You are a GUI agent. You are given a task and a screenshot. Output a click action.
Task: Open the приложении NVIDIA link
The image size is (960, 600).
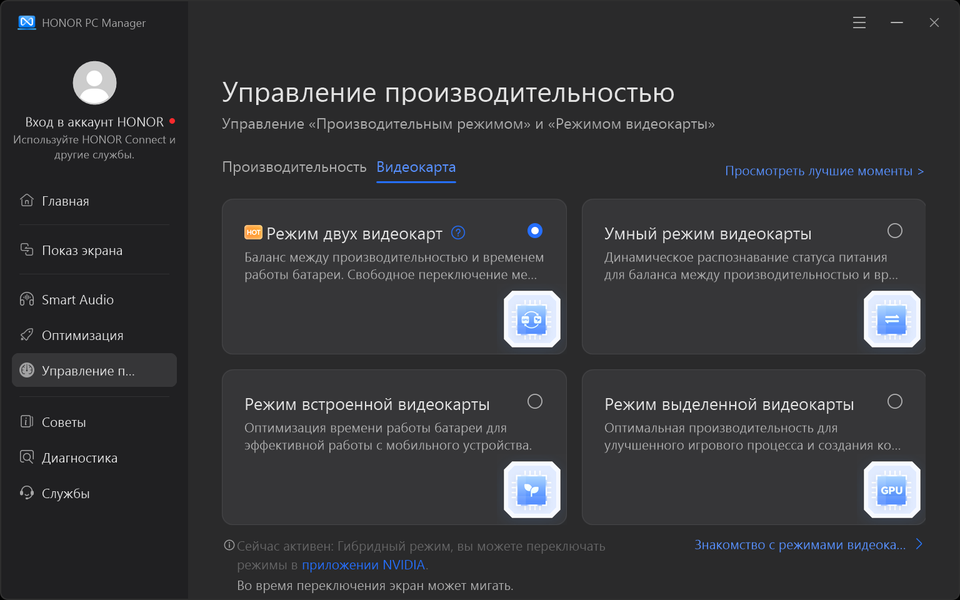point(364,564)
